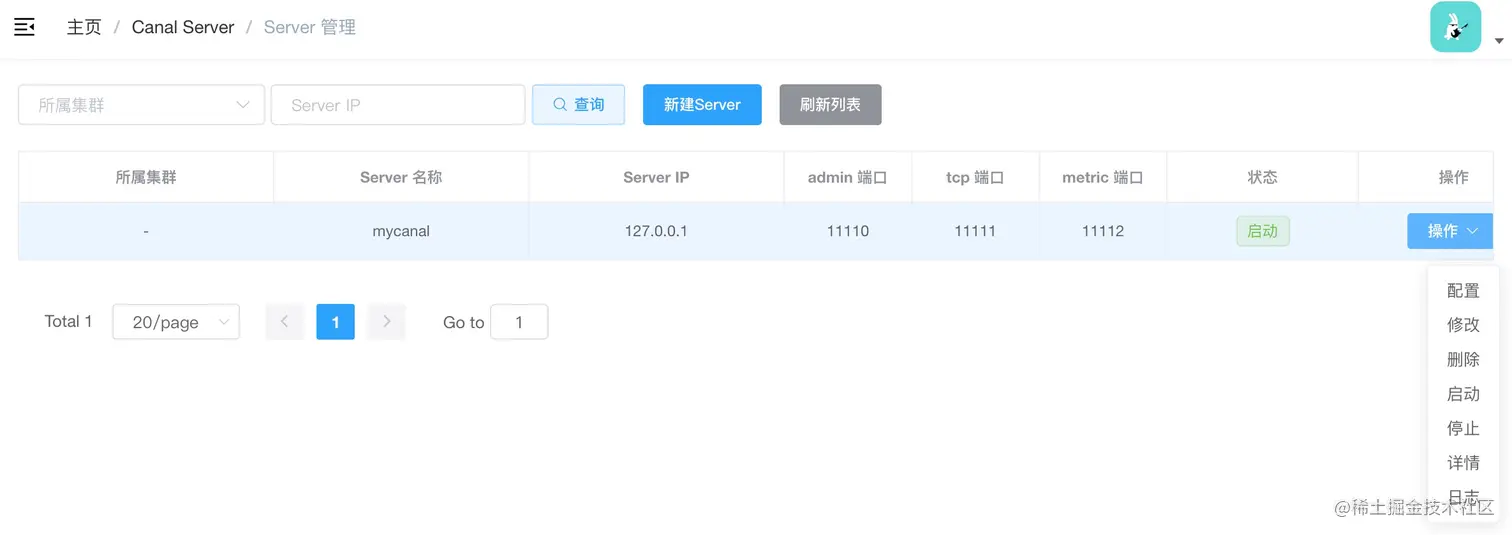
Task: Click the 查询 search button
Action: (578, 104)
